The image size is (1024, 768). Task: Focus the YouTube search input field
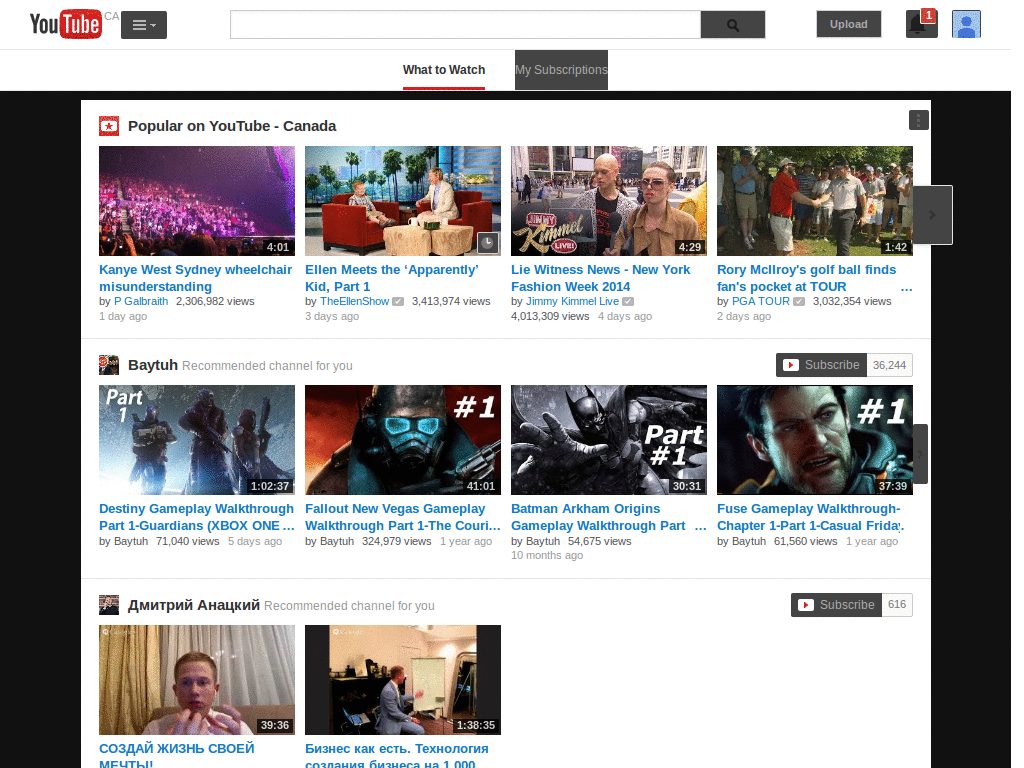[x=465, y=25]
